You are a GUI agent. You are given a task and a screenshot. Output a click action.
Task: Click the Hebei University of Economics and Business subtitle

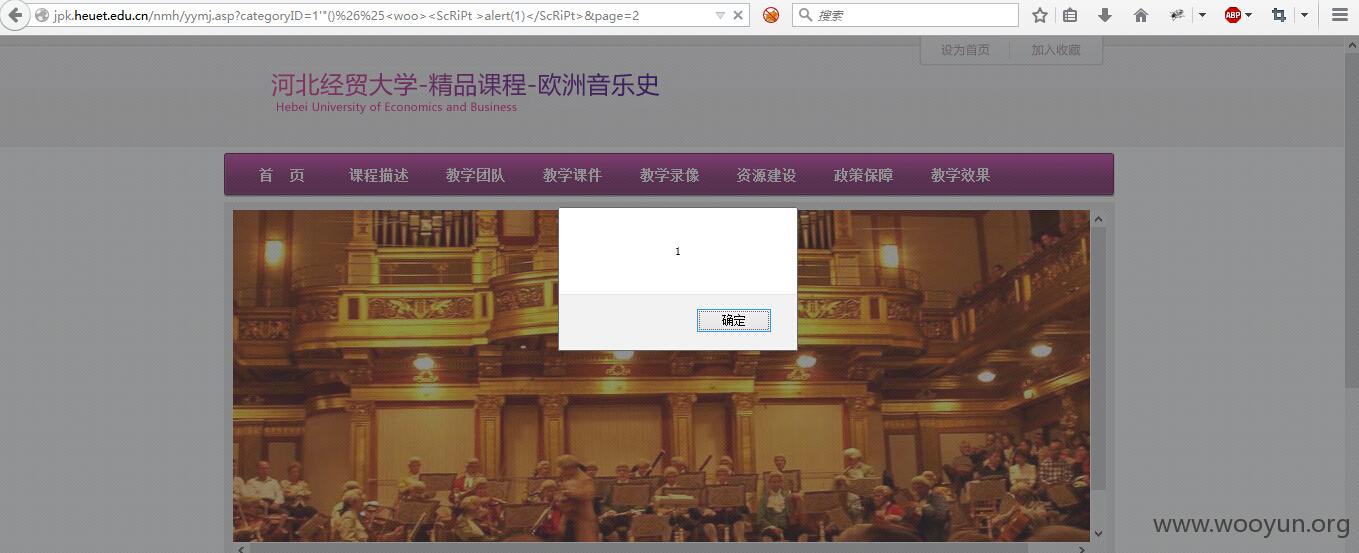point(397,107)
